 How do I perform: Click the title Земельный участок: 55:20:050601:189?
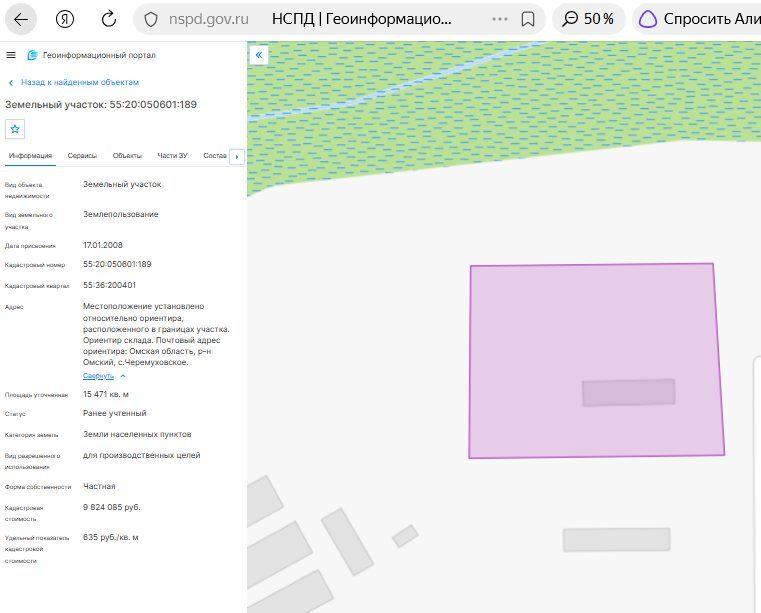point(101,105)
